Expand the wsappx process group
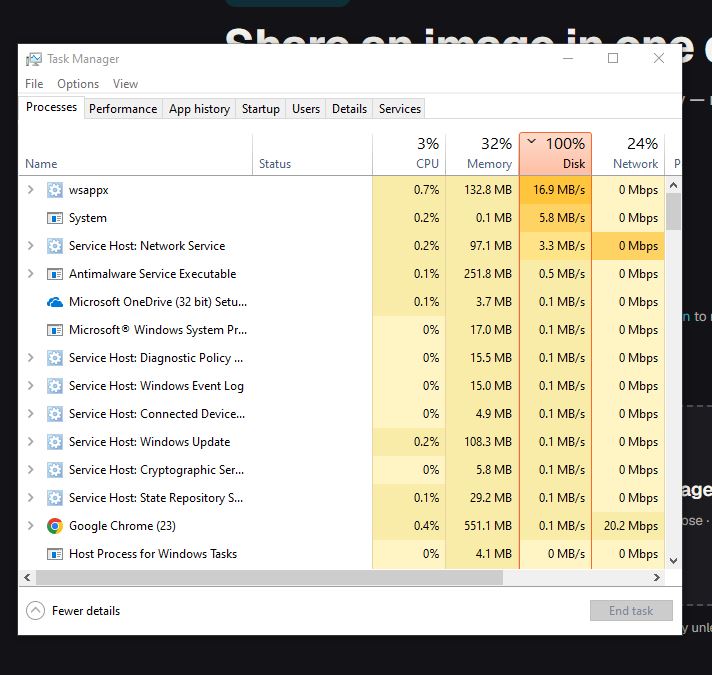Viewport: 712px width, 675px height. [x=30, y=189]
